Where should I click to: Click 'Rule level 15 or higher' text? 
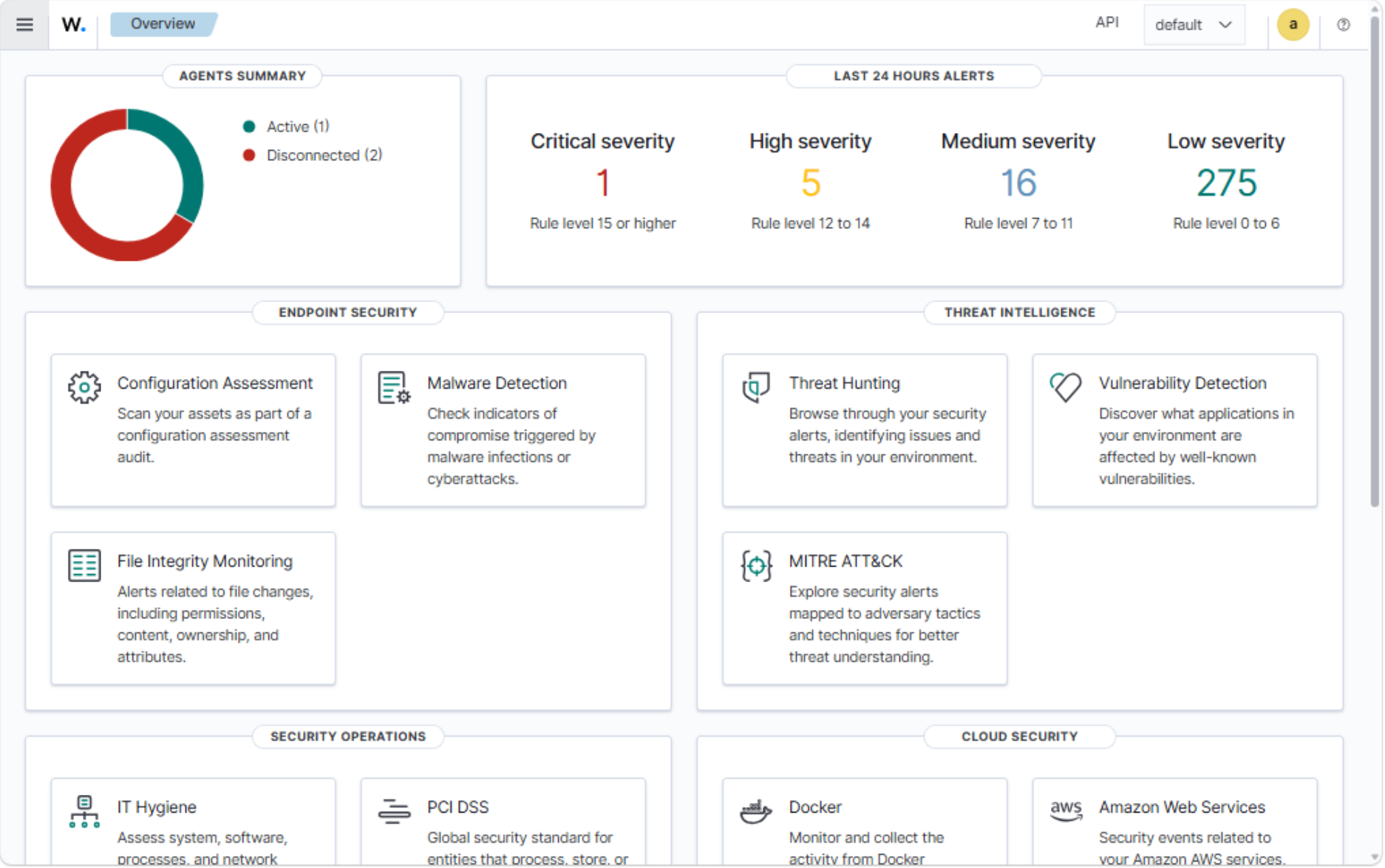[603, 223]
